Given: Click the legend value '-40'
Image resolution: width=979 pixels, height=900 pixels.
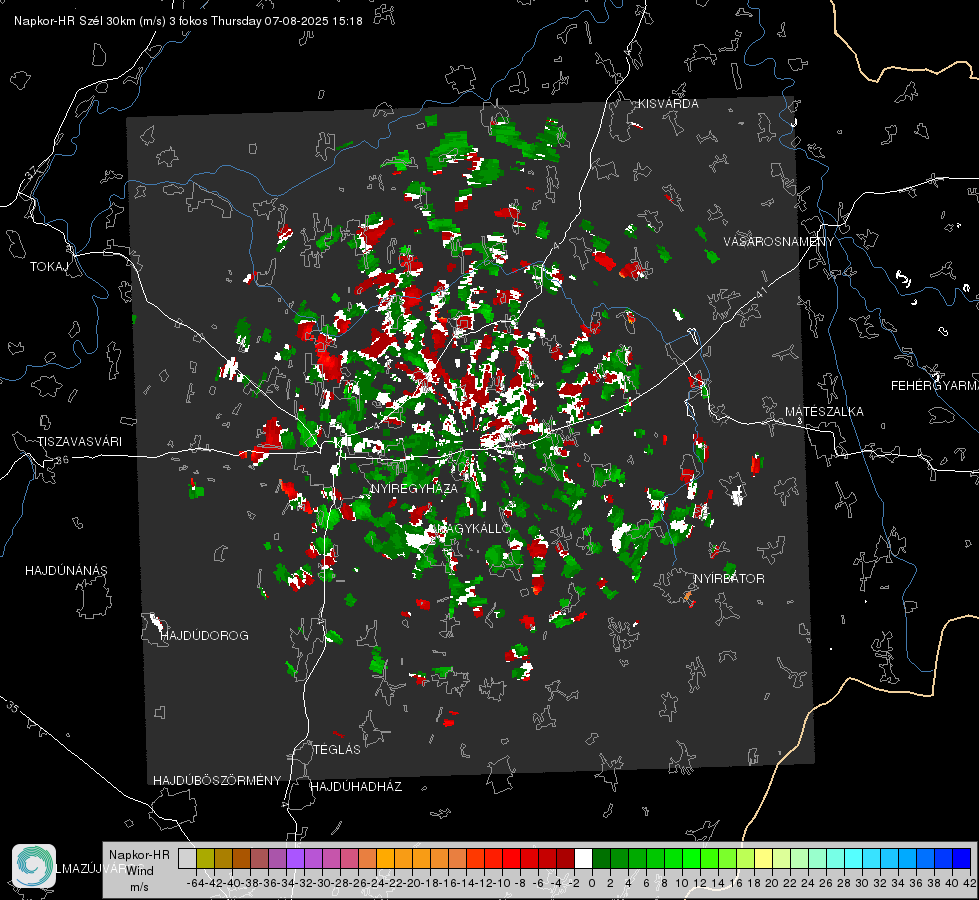Looking at the screenshot, I should click(232, 883).
